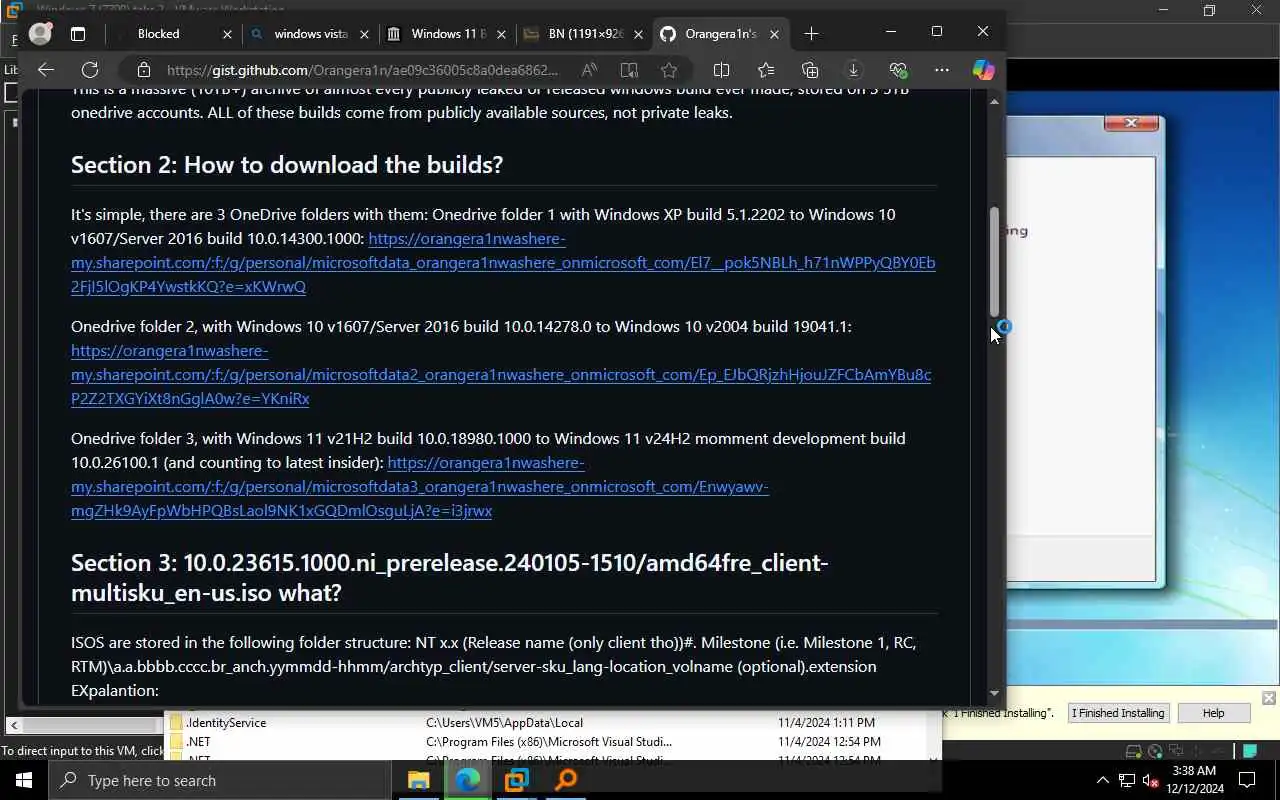Open the OneDrive folder 3 sharepoint link

[x=420, y=486]
